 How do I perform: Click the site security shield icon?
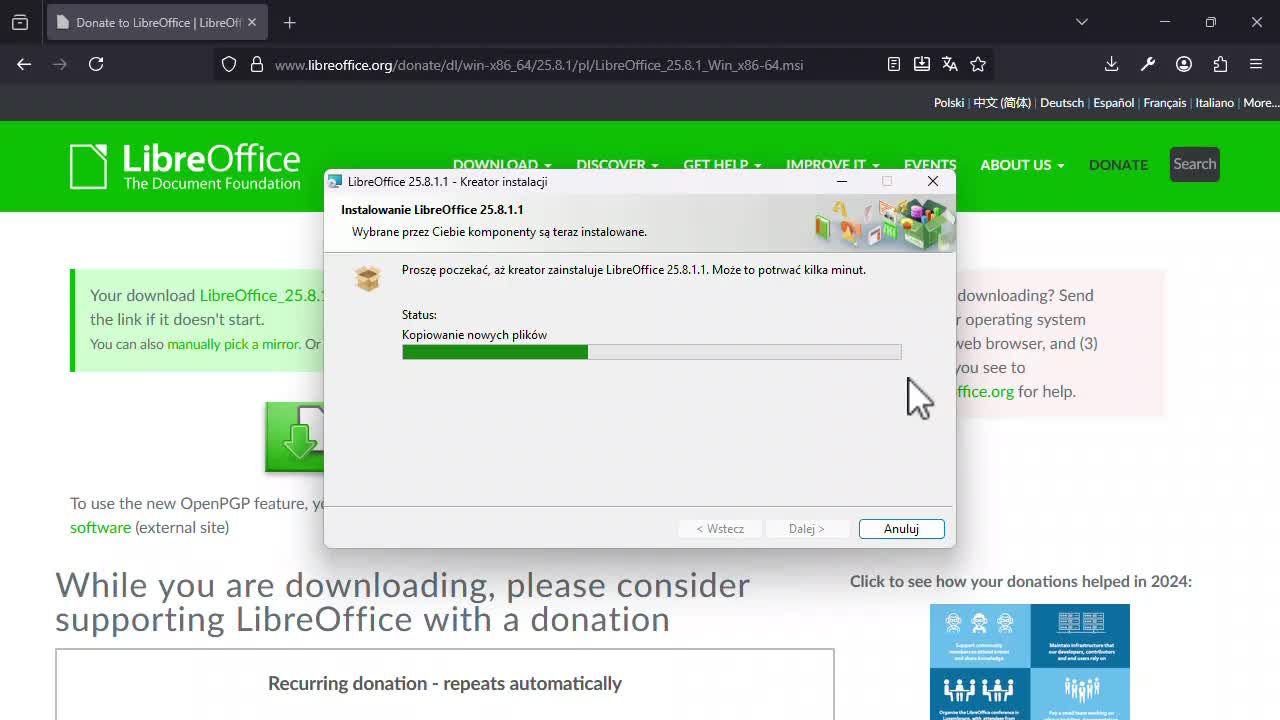click(x=229, y=64)
